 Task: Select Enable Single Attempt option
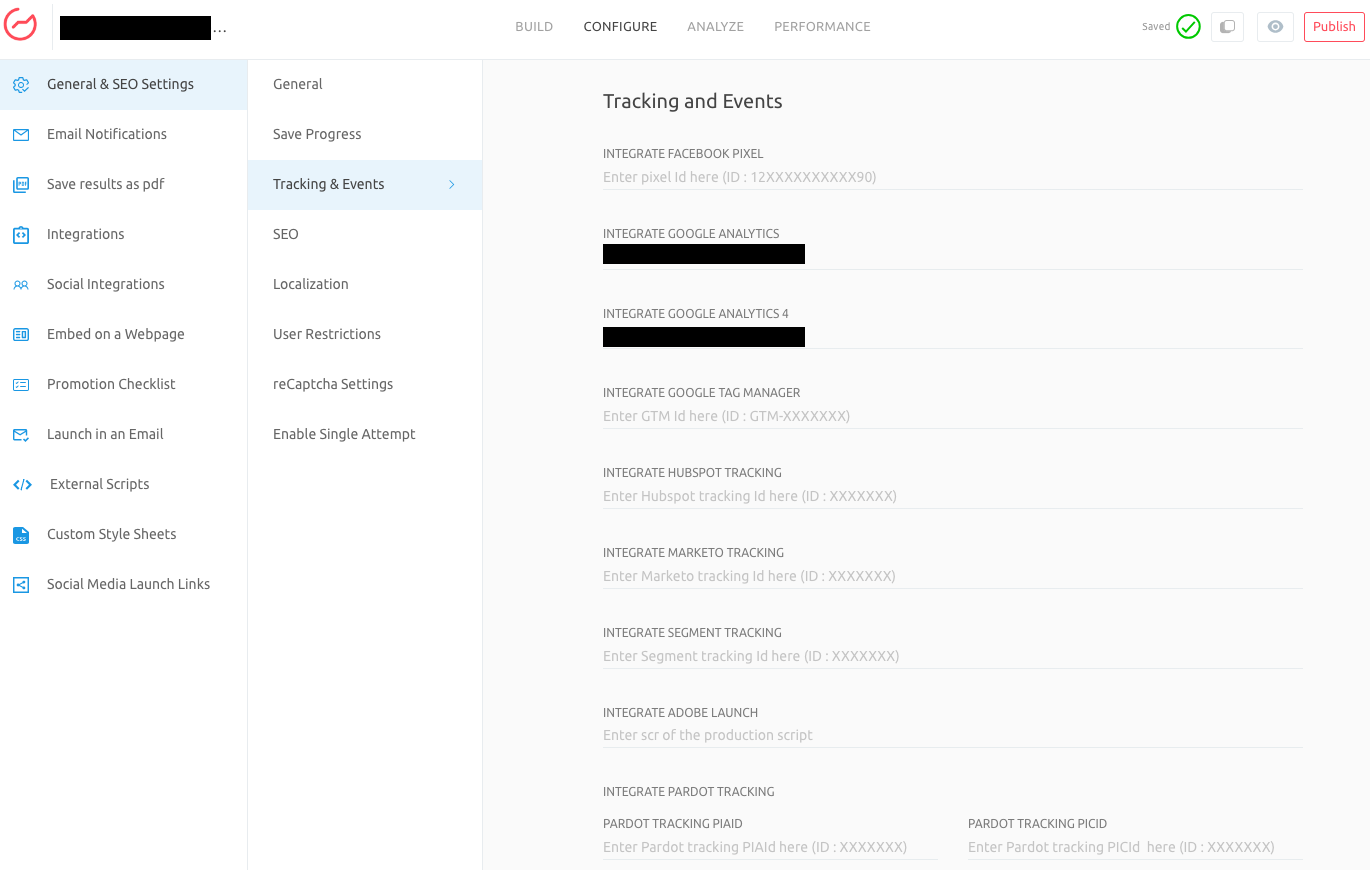coord(365,435)
